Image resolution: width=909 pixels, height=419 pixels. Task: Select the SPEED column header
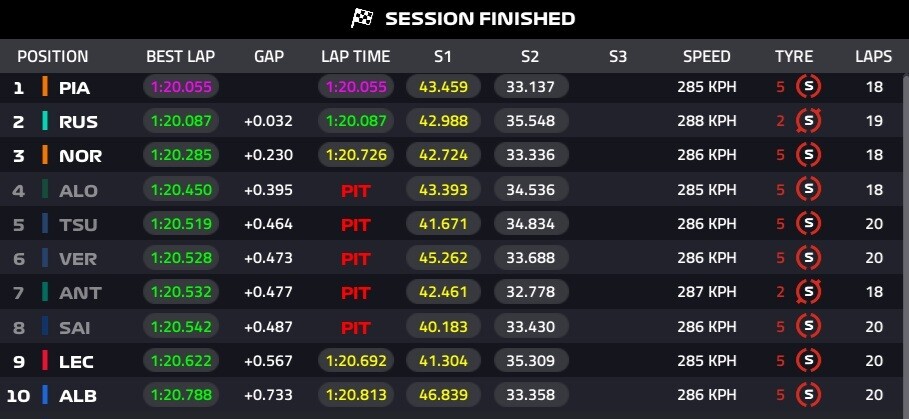707,56
